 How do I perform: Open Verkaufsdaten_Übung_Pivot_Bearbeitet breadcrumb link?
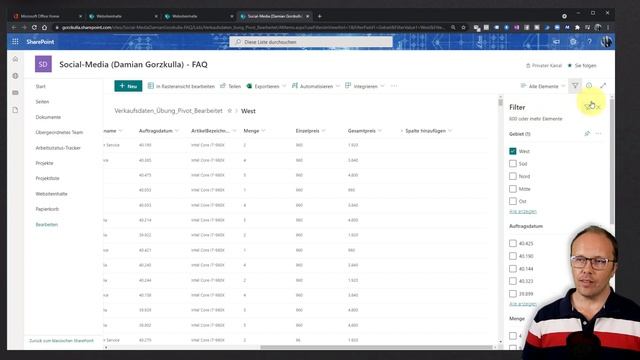[x=169, y=111]
